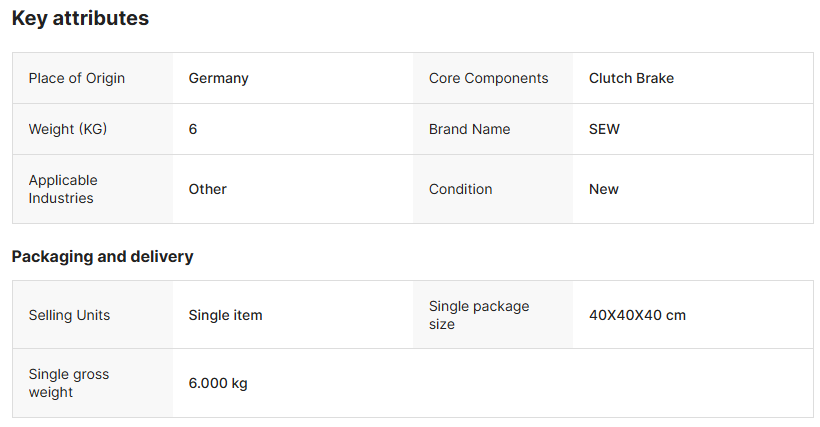Select the Place of Origin label
Viewport: 820px width, 427px height.
tap(77, 78)
